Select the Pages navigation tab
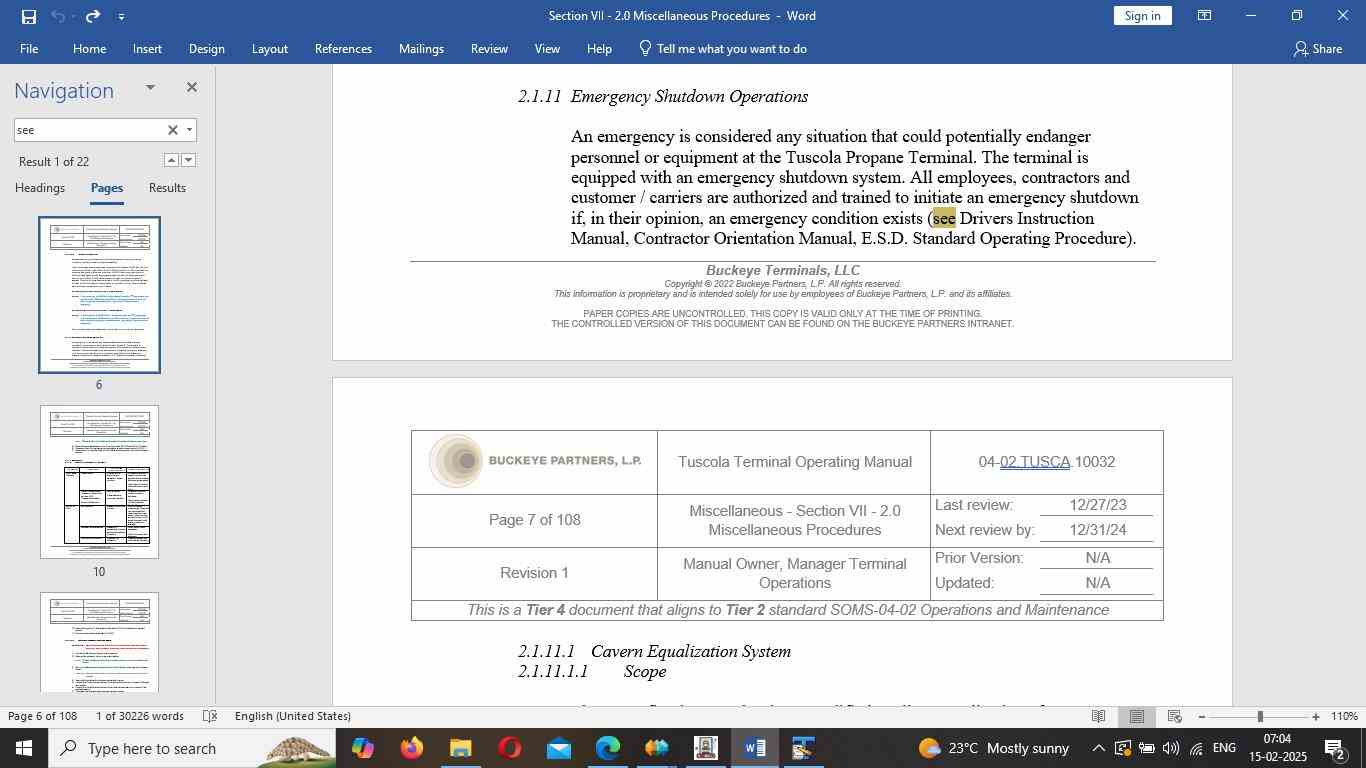Viewport: 1366px width, 768px height. point(107,188)
